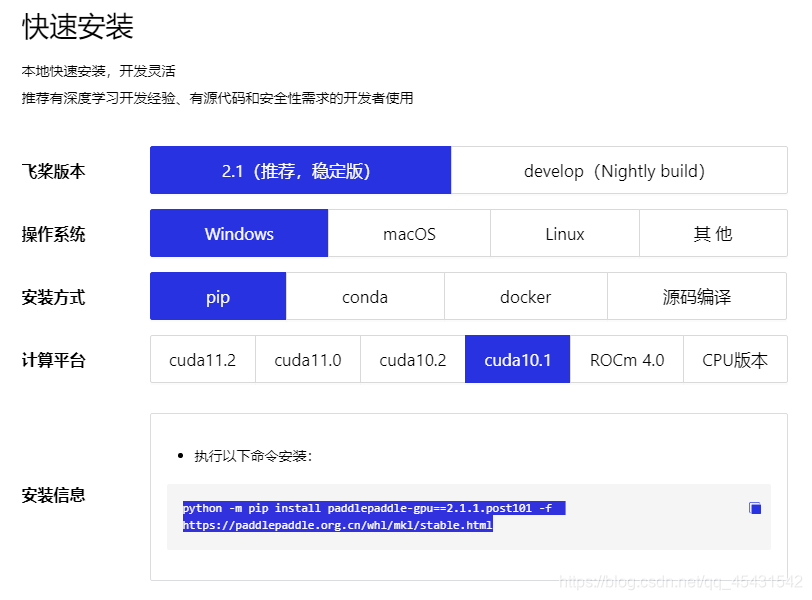Click the 执行以下命令安装 instruction text
Viewport: 812px width, 600px height.
[253, 456]
